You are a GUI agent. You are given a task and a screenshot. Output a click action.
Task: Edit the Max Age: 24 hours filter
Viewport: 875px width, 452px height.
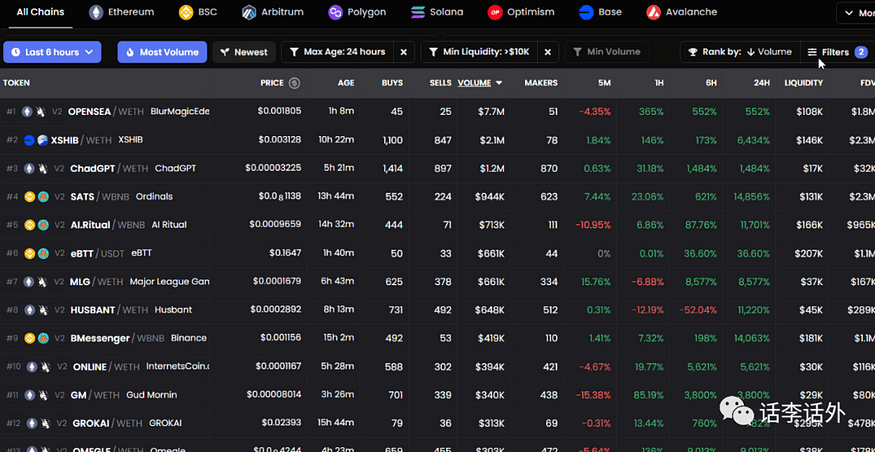tap(338, 52)
